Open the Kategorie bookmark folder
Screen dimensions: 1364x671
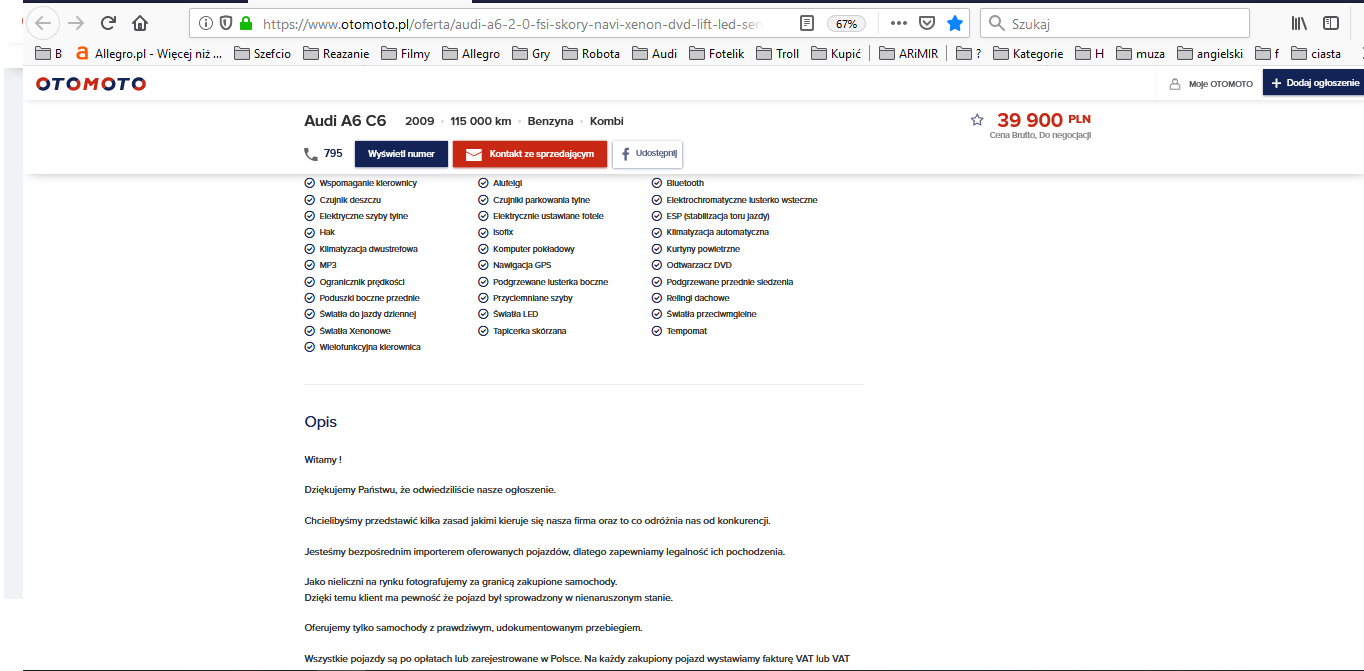[1028, 53]
